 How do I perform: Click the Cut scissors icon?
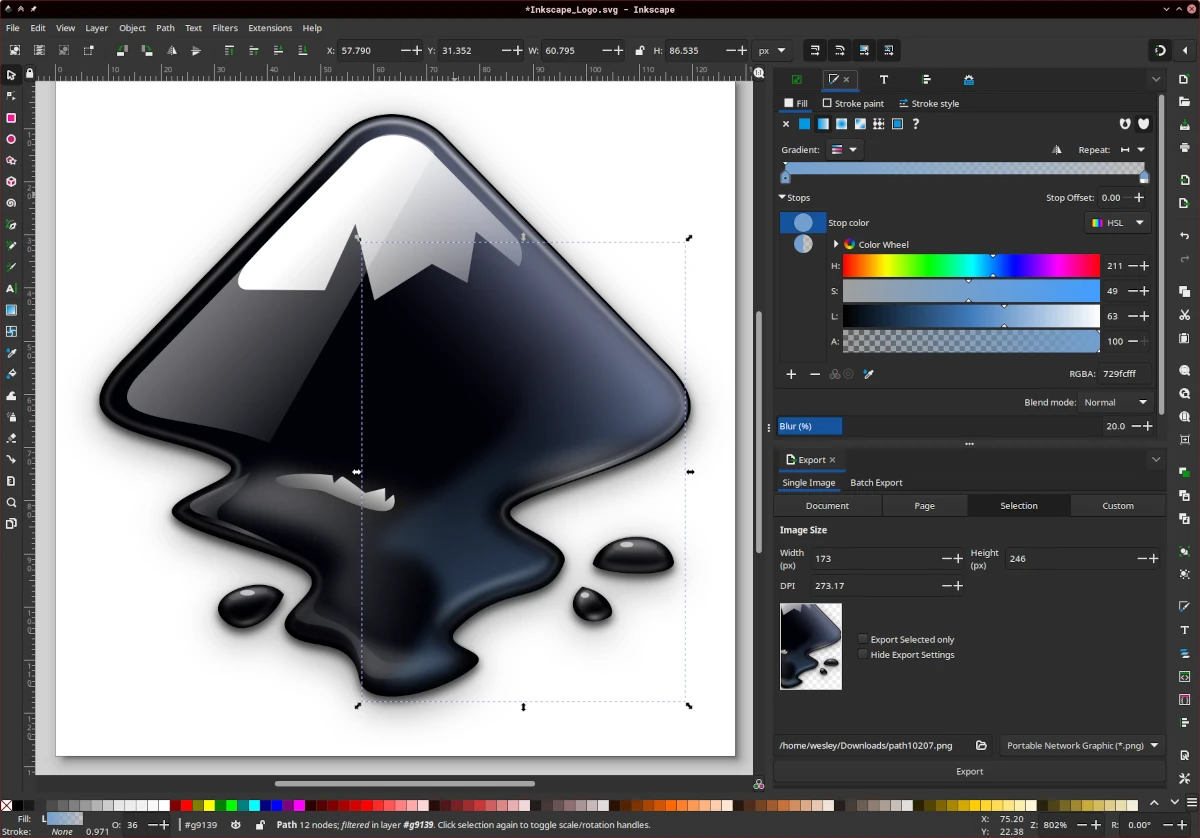[x=1185, y=315]
